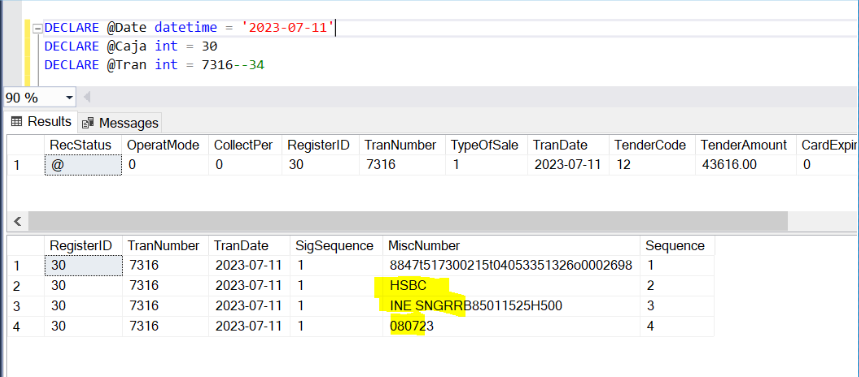Select row header 4 in the bottom grid

25,326
